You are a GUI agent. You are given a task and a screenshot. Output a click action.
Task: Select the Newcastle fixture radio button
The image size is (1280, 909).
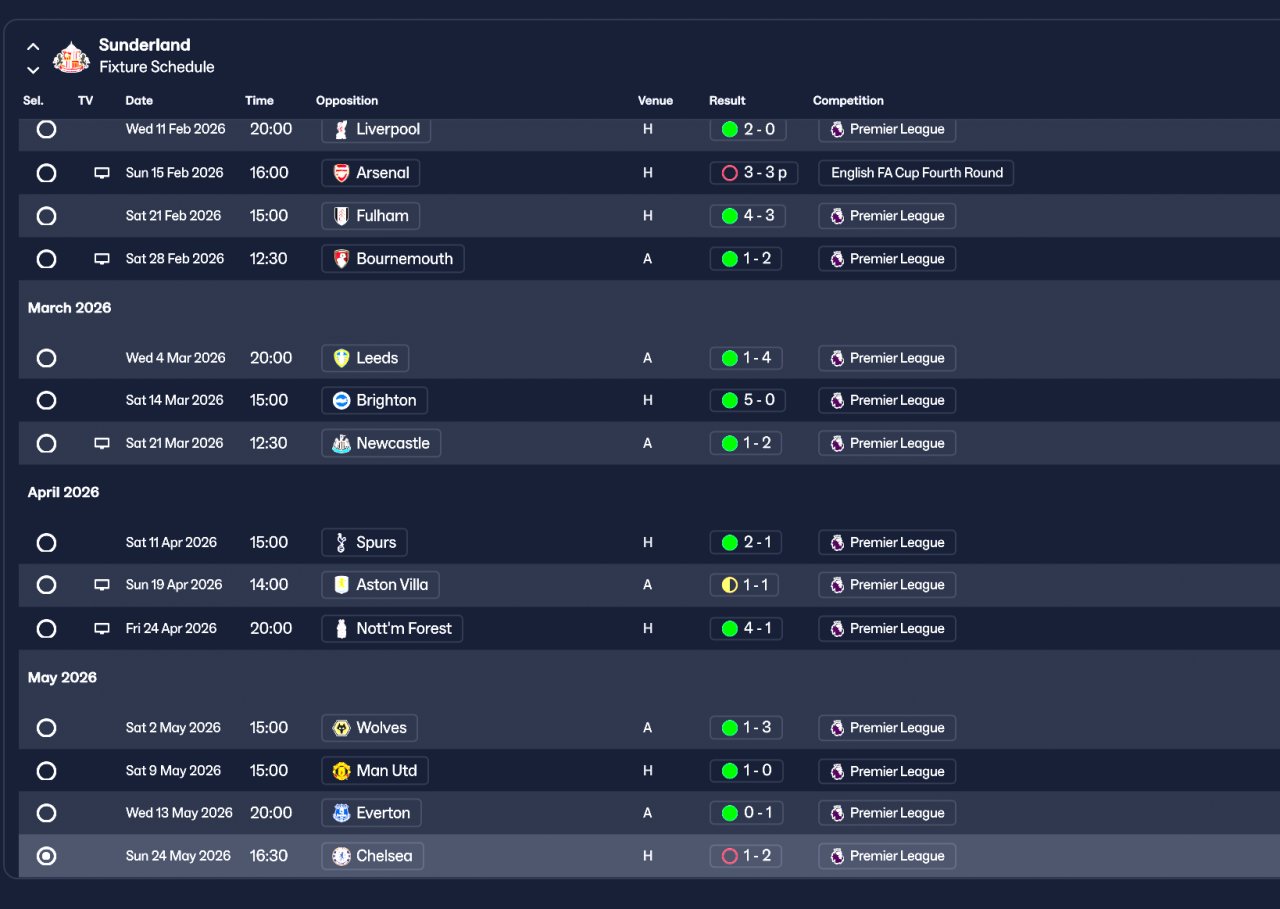click(46, 443)
